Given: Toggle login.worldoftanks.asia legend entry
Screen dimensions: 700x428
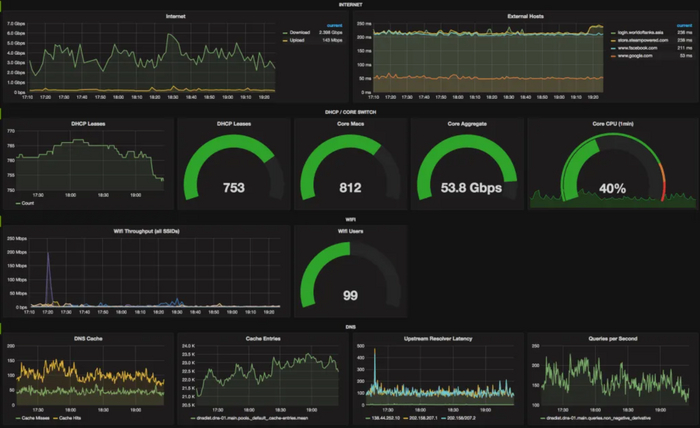Looking at the screenshot, I should tap(640, 33).
